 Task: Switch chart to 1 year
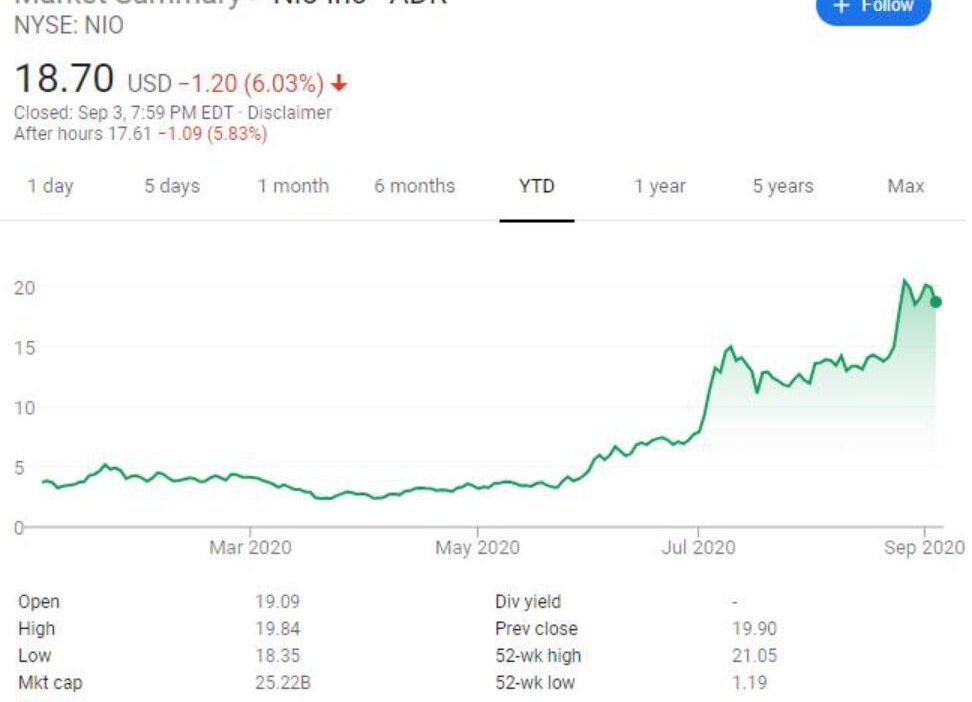coord(660,186)
